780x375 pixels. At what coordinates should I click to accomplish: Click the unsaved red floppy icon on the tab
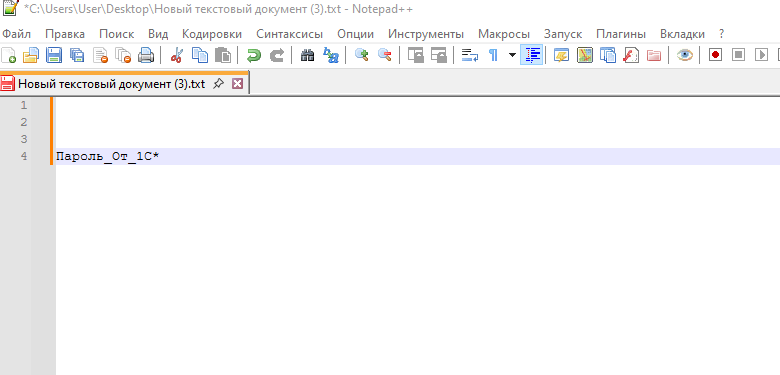tap(7, 84)
